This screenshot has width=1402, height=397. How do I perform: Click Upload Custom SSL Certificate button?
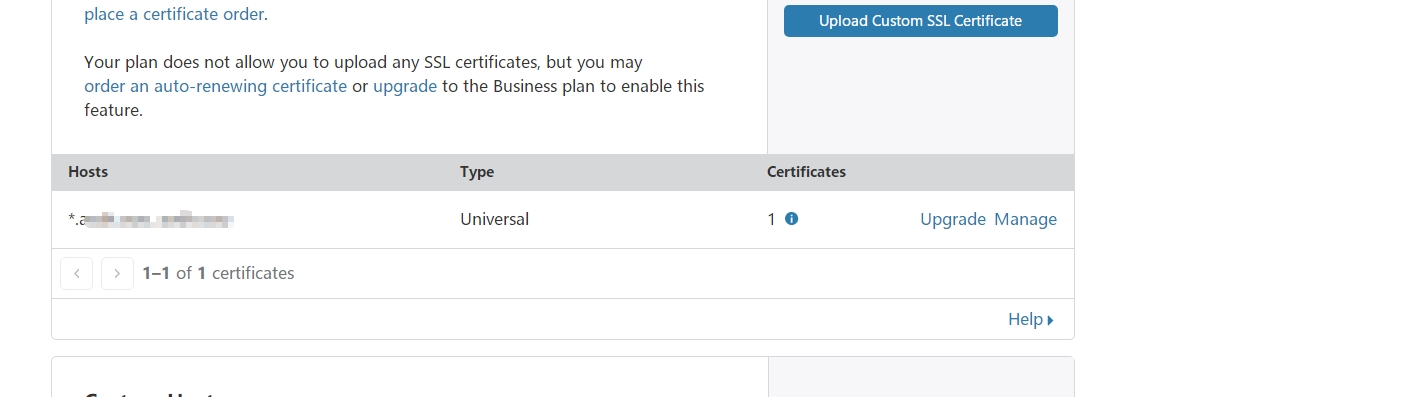[x=920, y=21]
